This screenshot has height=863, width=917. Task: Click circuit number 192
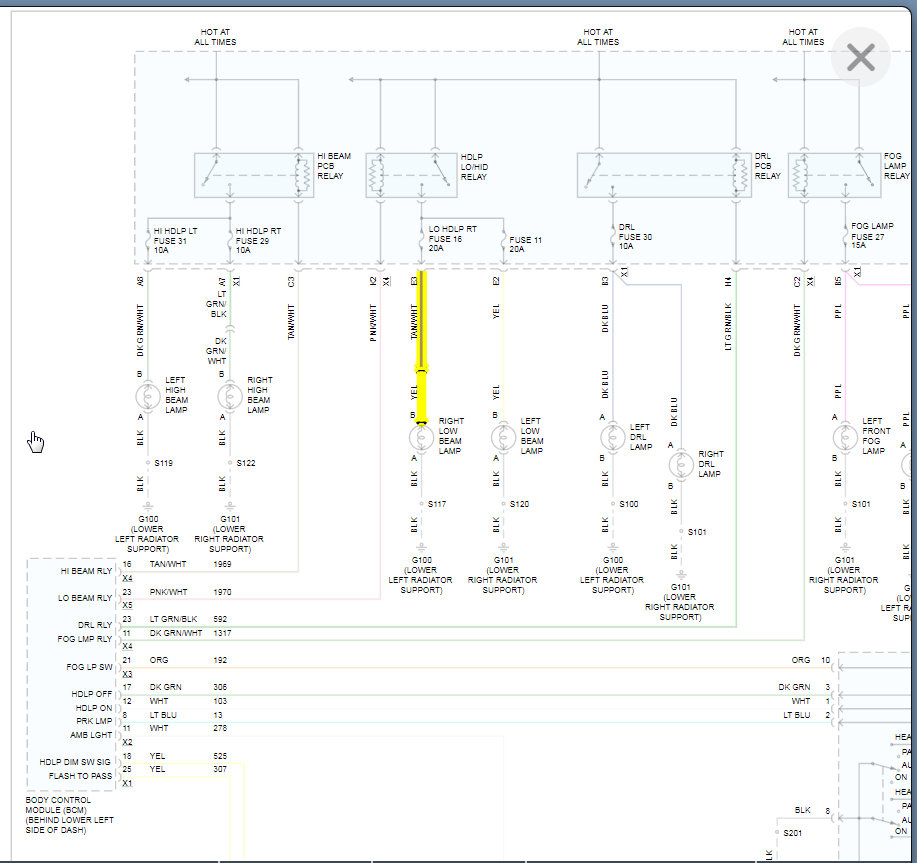(220, 660)
